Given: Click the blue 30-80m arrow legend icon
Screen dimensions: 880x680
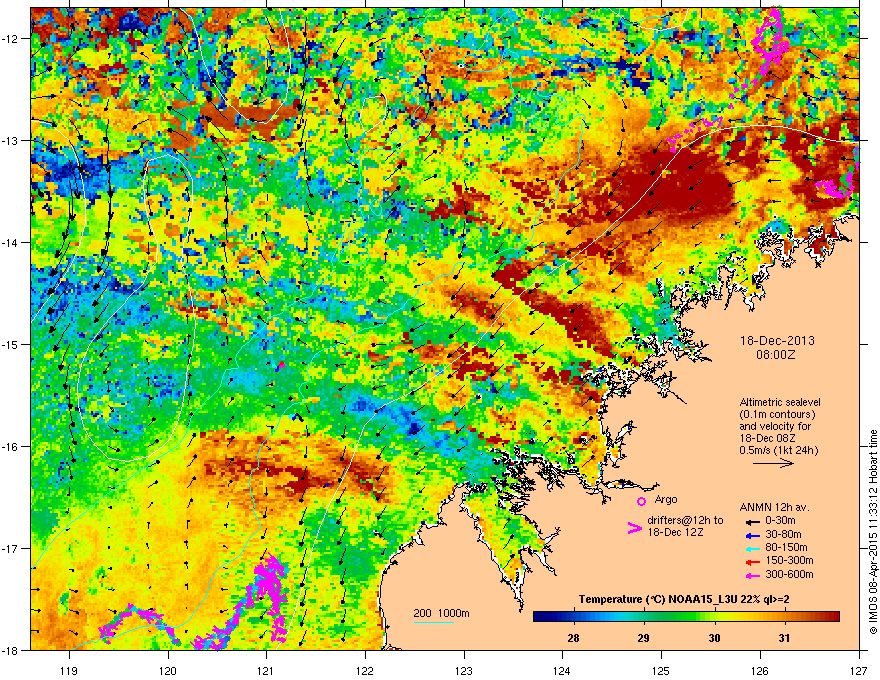Looking at the screenshot, I should (751, 535).
